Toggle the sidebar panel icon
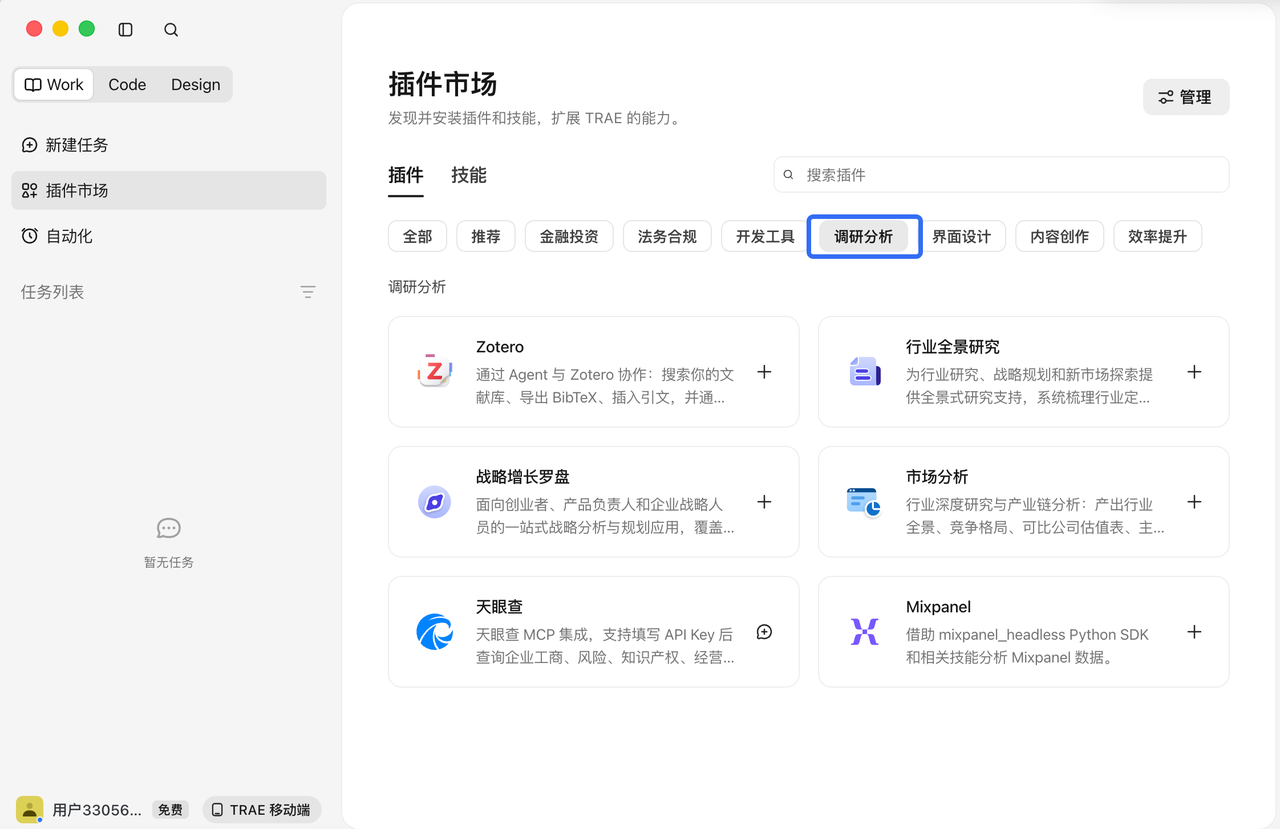The image size is (1280, 829). coord(125,30)
